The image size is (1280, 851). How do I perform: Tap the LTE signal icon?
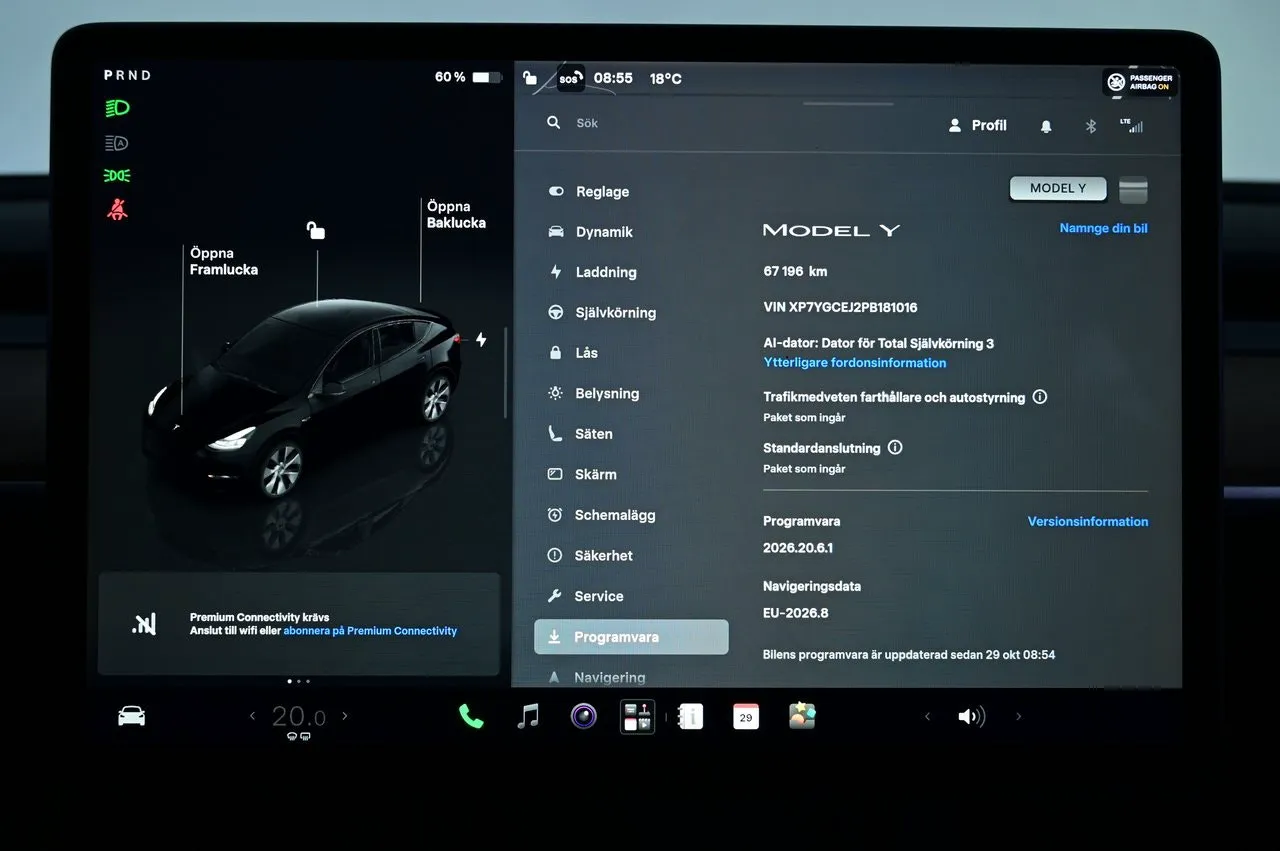(x=1132, y=126)
